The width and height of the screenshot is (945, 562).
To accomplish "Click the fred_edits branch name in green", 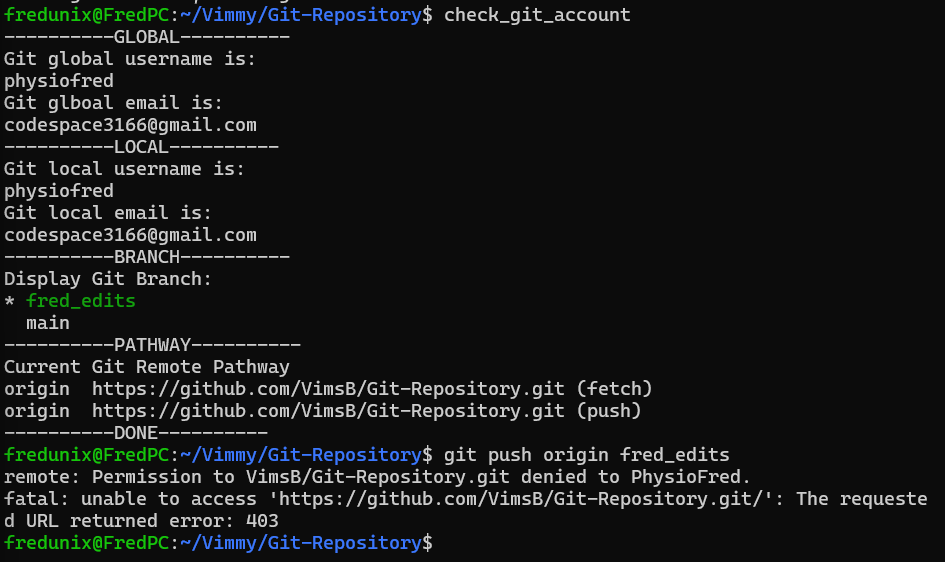I will 81,301.
